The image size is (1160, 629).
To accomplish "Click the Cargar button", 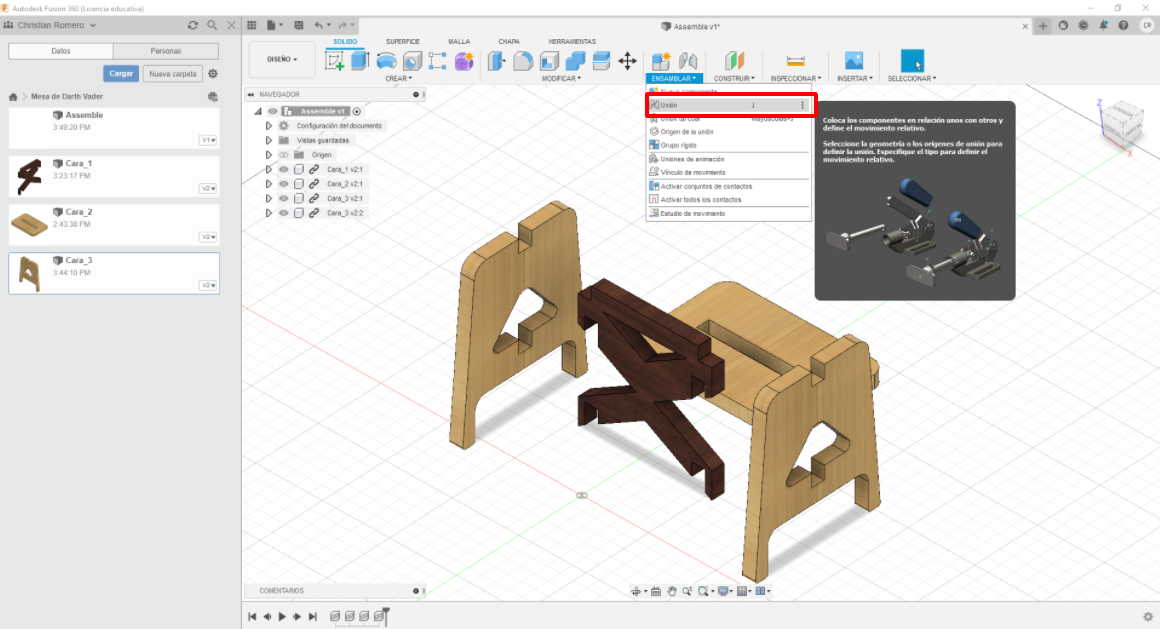I will (121, 74).
